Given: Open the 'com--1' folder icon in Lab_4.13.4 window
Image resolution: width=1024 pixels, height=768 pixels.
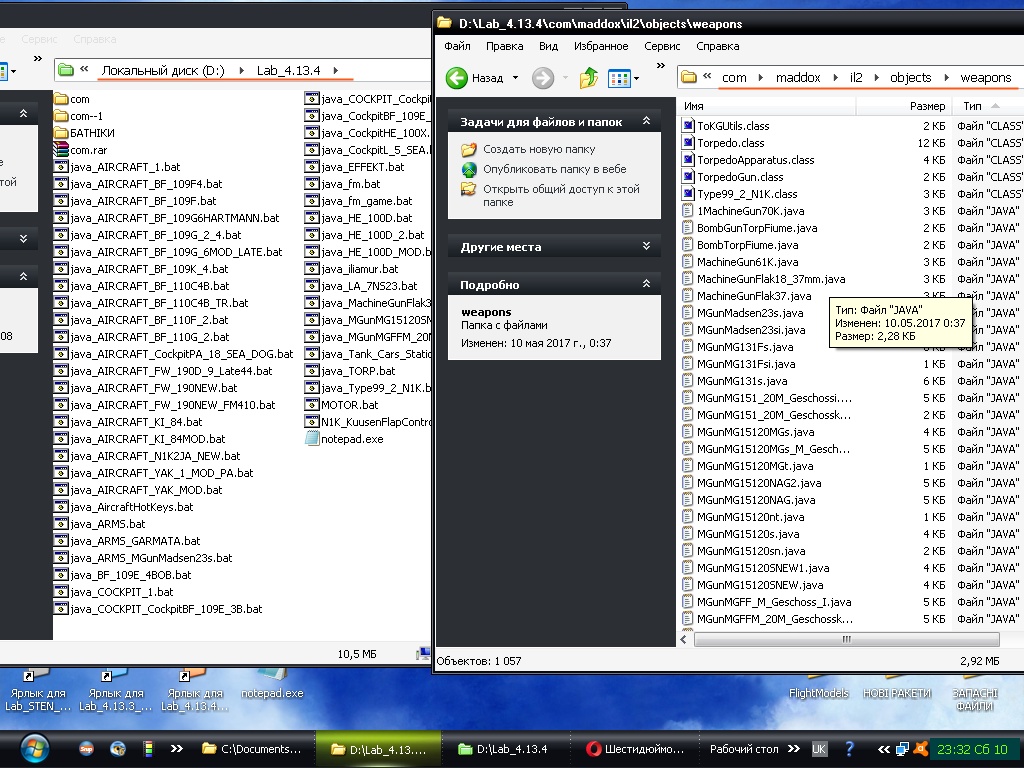Looking at the screenshot, I should [x=61, y=116].
